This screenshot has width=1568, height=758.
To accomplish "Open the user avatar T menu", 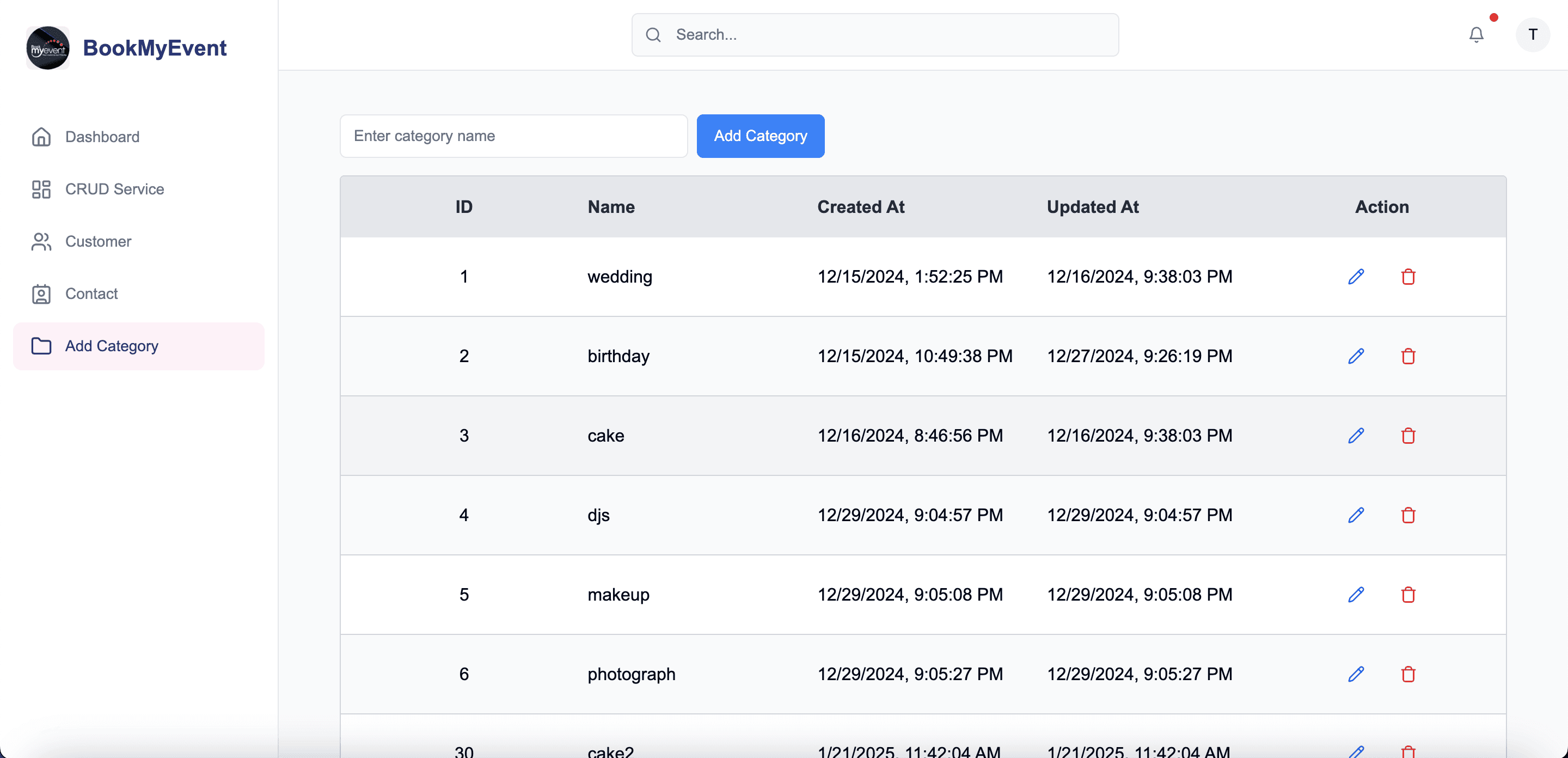I will click(1532, 35).
